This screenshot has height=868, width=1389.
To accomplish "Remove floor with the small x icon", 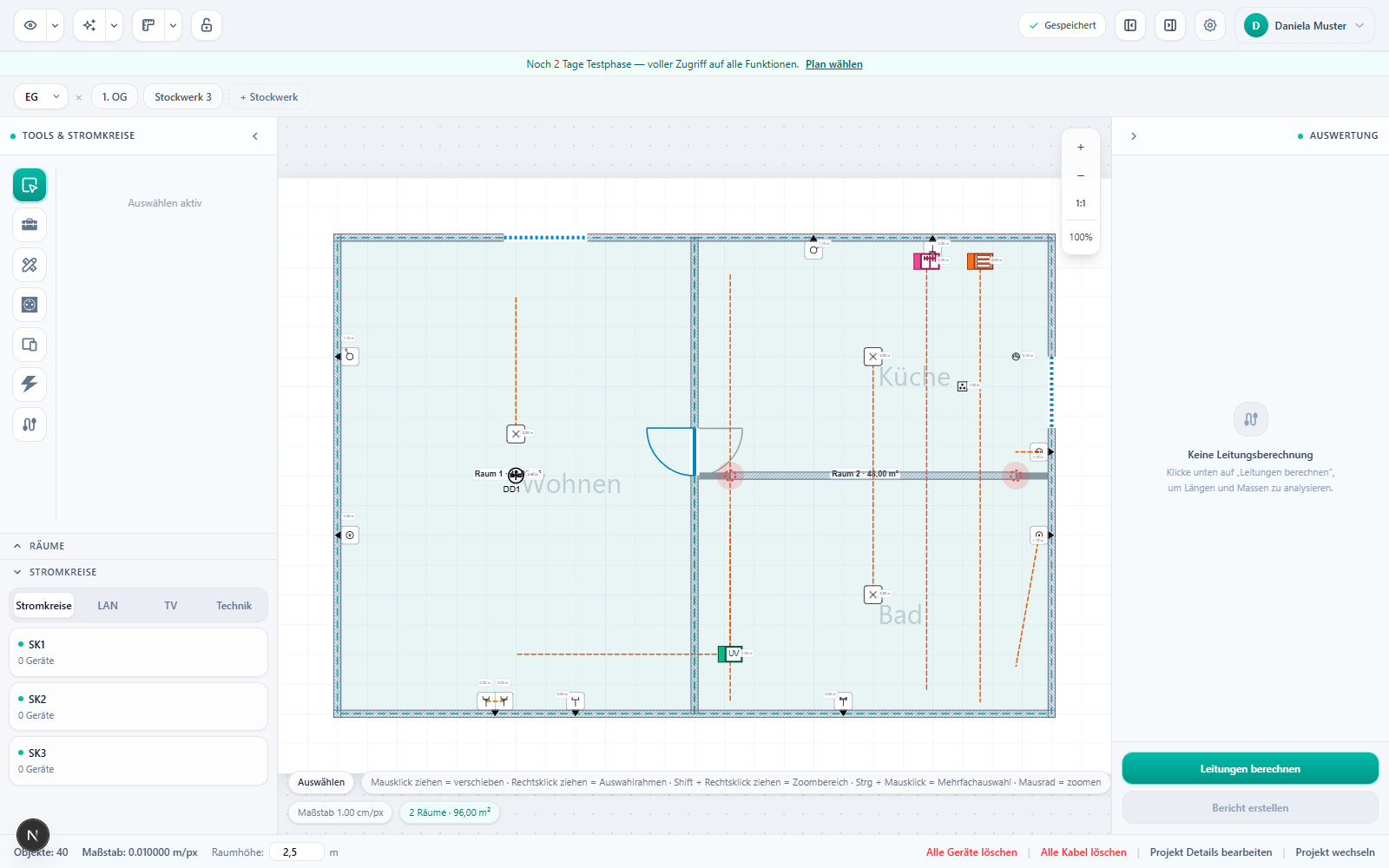I will [79, 97].
